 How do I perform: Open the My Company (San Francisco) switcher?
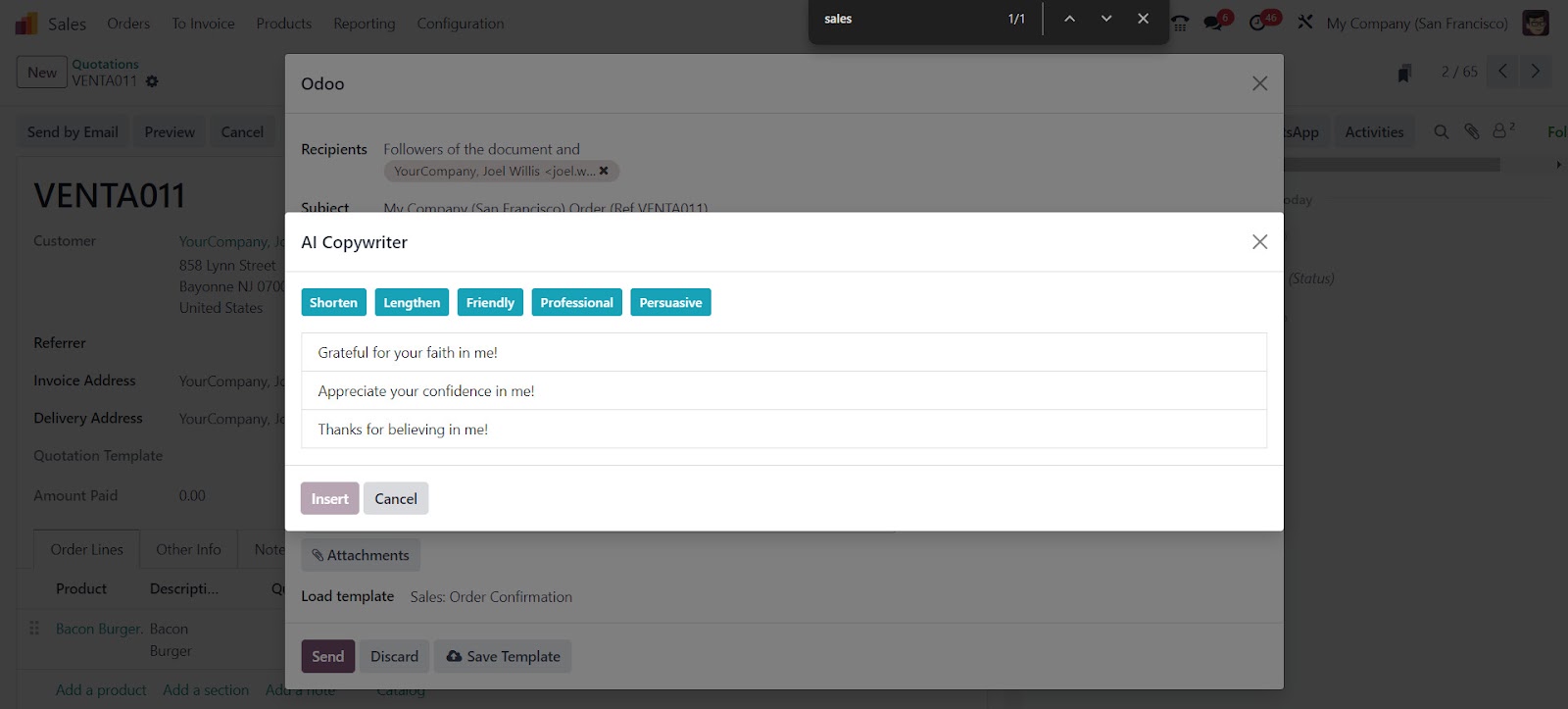coord(1416,24)
